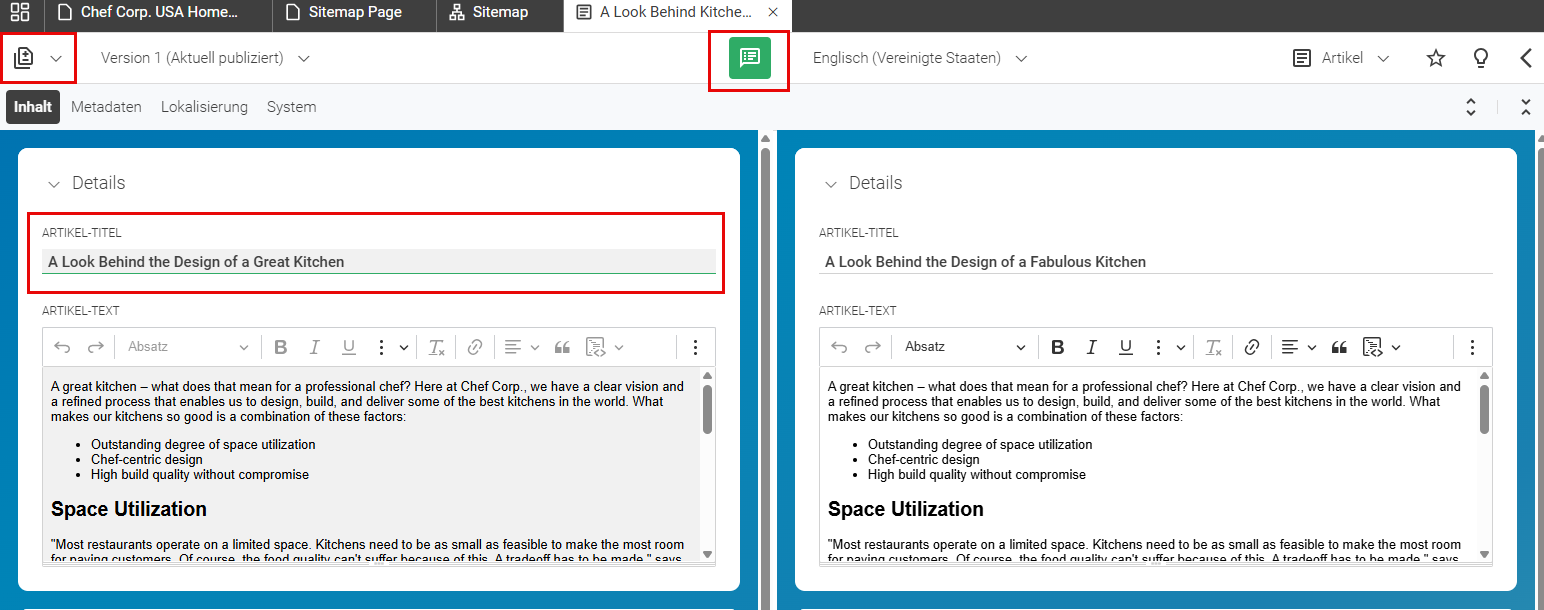Add article to bookmarks with star icon
Screen dimensions: 1544x610
coord(1436,58)
